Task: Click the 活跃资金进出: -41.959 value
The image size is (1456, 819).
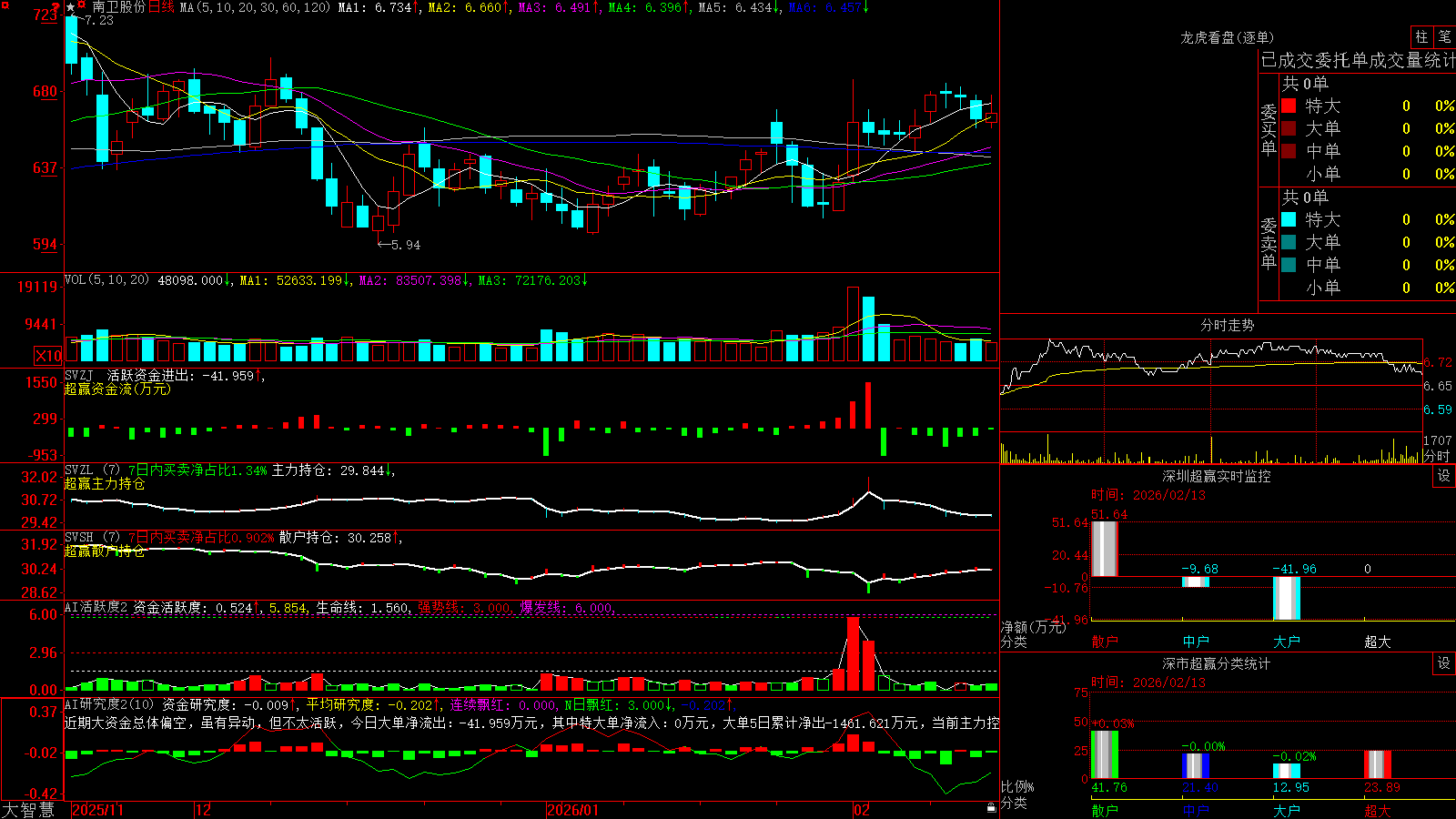Action: pos(185,376)
